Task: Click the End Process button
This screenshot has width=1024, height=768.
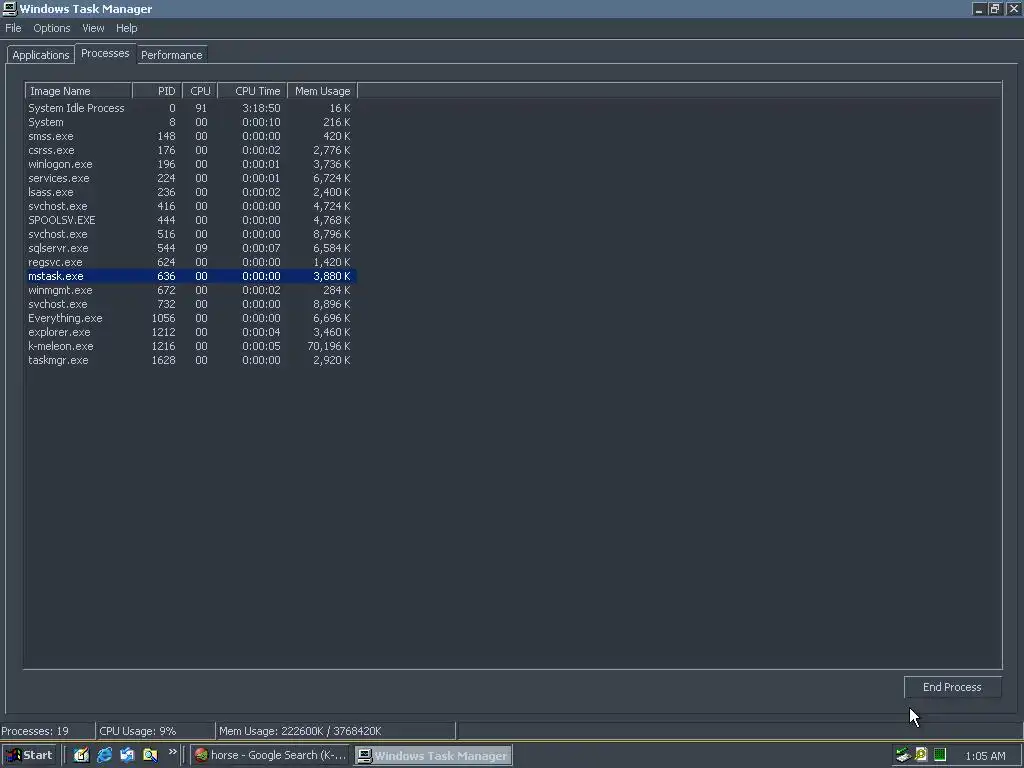Action: [x=952, y=687]
